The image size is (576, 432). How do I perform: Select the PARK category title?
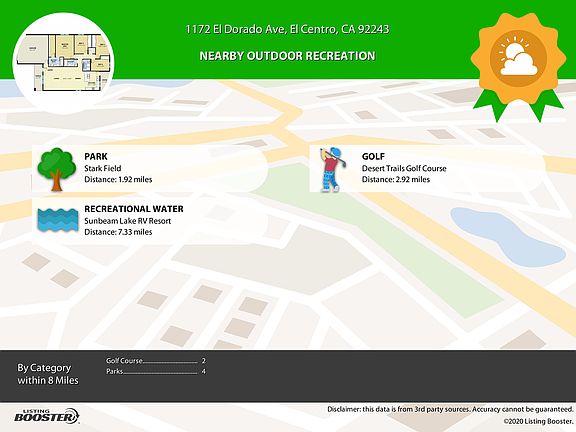click(x=96, y=156)
